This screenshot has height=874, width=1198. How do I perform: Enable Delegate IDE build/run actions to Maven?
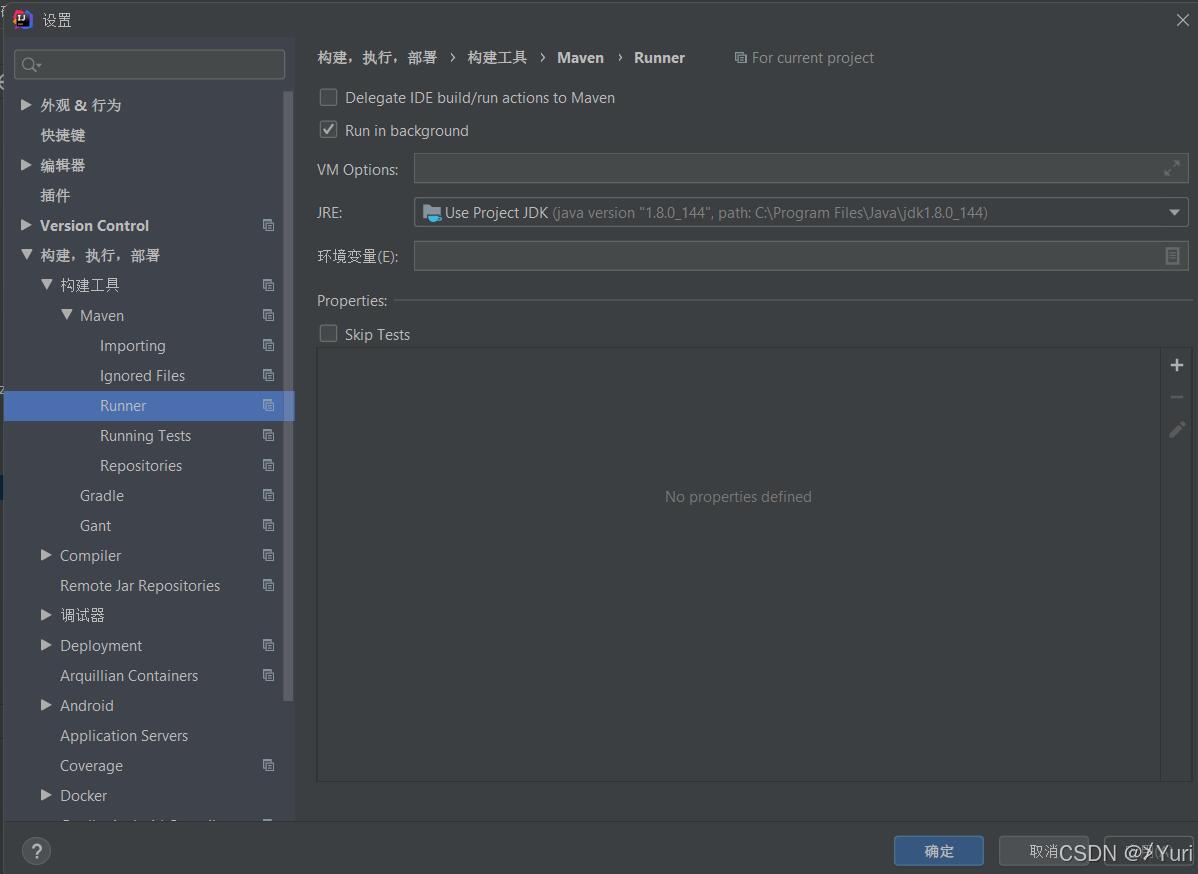pyautogui.click(x=328, y=97)
